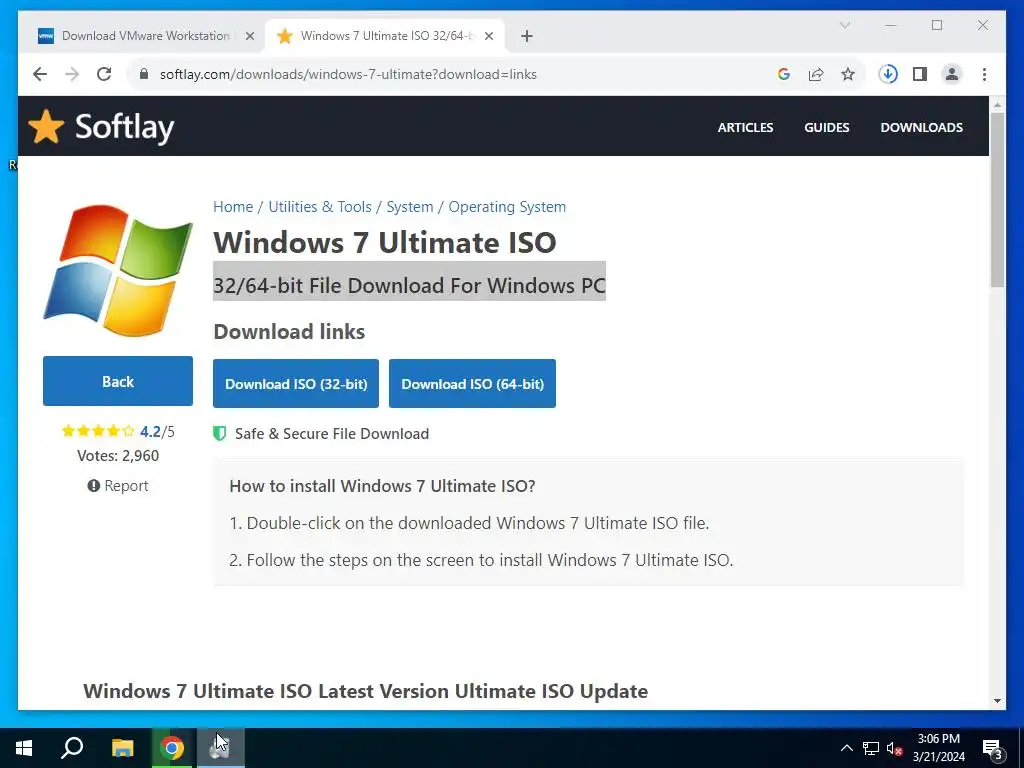The image size is (1024, 768).
Task: Reload the Softlay page
Action: point(104,74)
